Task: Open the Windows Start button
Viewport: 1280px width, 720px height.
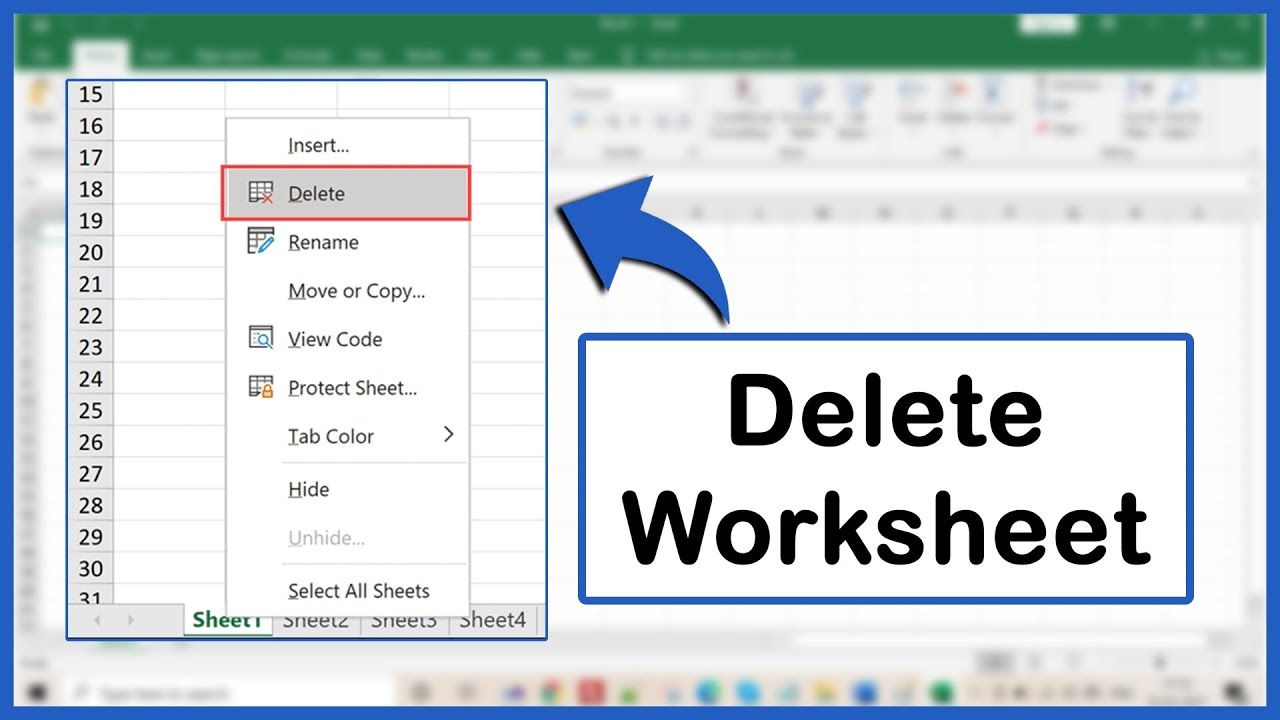Action: pyautogui.click(x=37, y=692)
